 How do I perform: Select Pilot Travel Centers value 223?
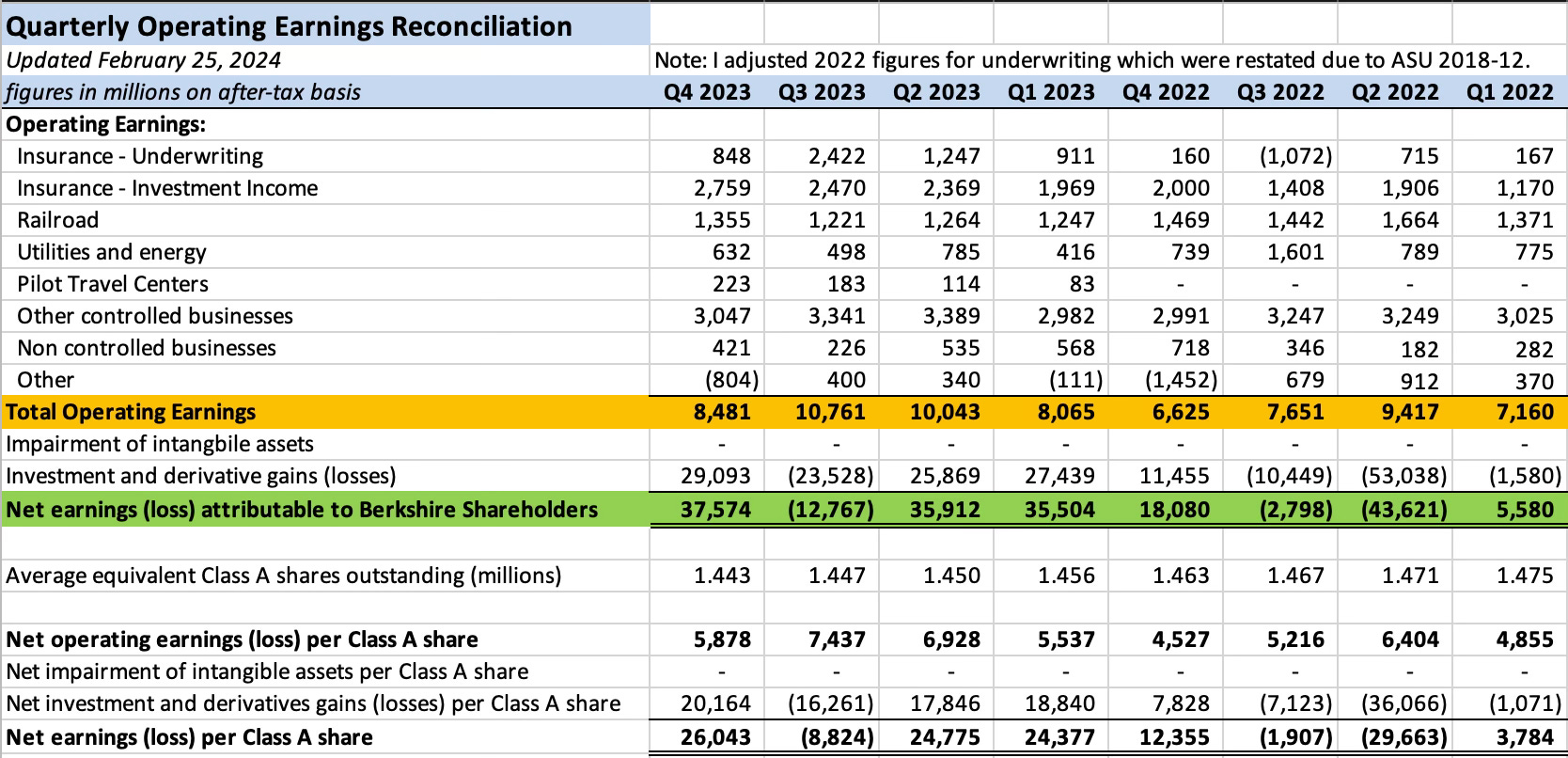point(731,284)
